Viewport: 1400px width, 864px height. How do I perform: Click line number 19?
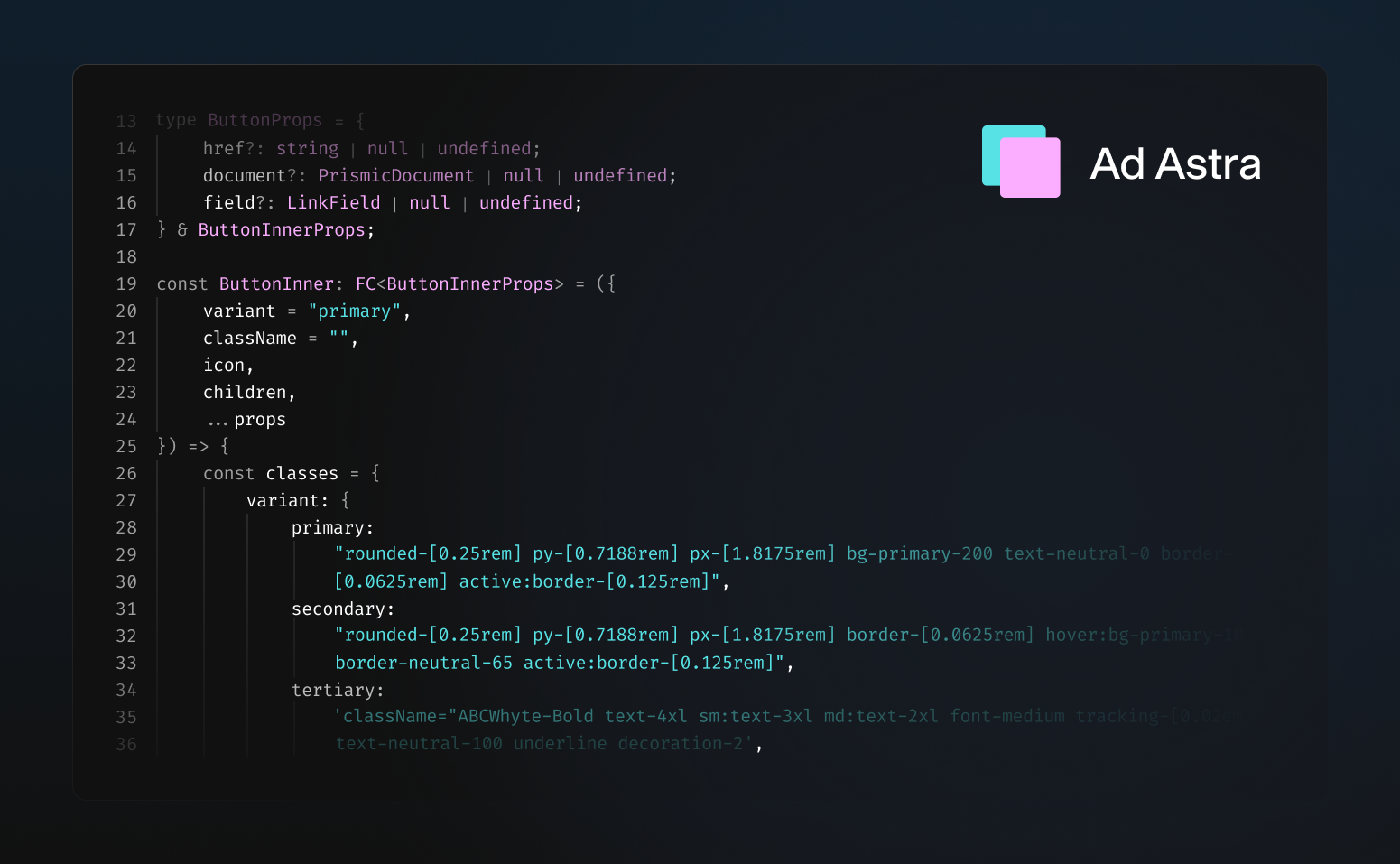click(x=126, y=283)
